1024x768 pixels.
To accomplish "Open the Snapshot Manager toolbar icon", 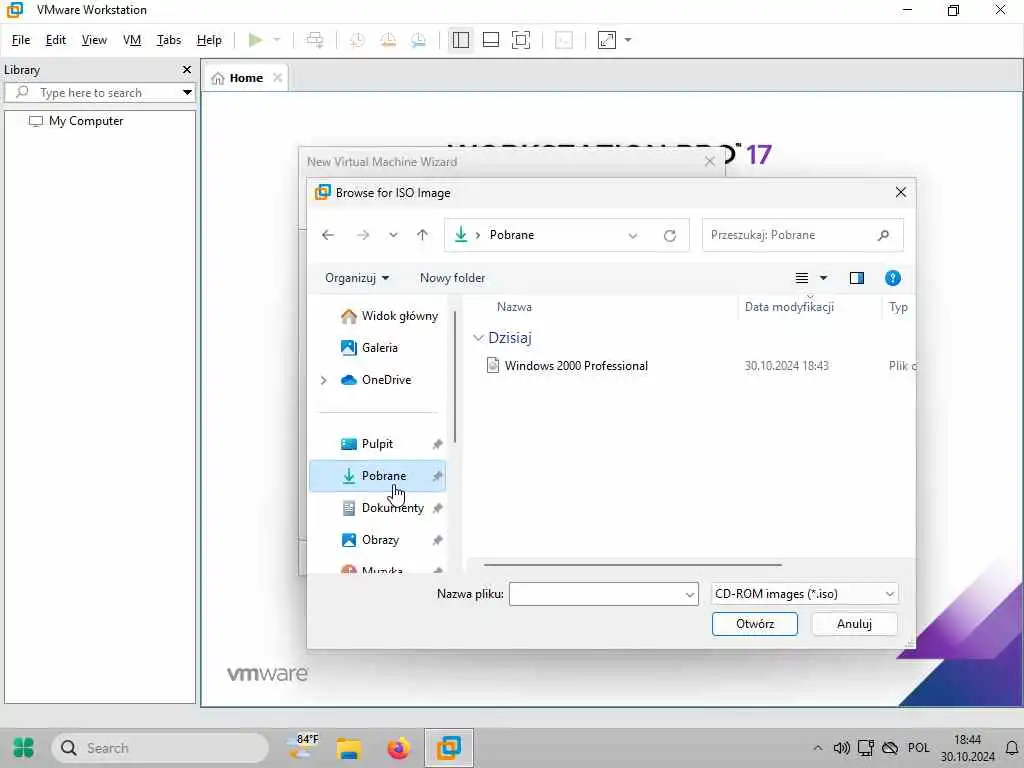I will point(419,40).
